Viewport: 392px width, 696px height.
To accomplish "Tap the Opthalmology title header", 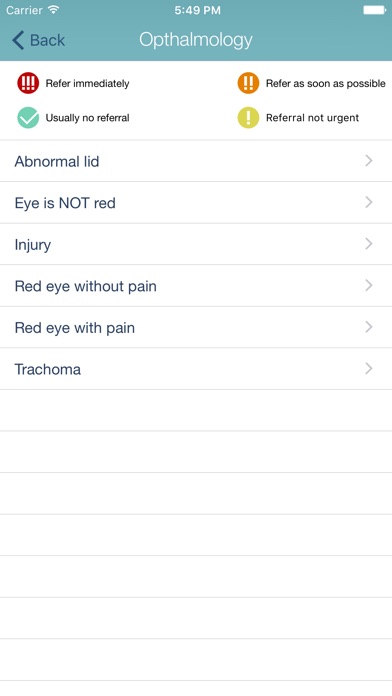I will pyautogui.click(x=196, y=40).
